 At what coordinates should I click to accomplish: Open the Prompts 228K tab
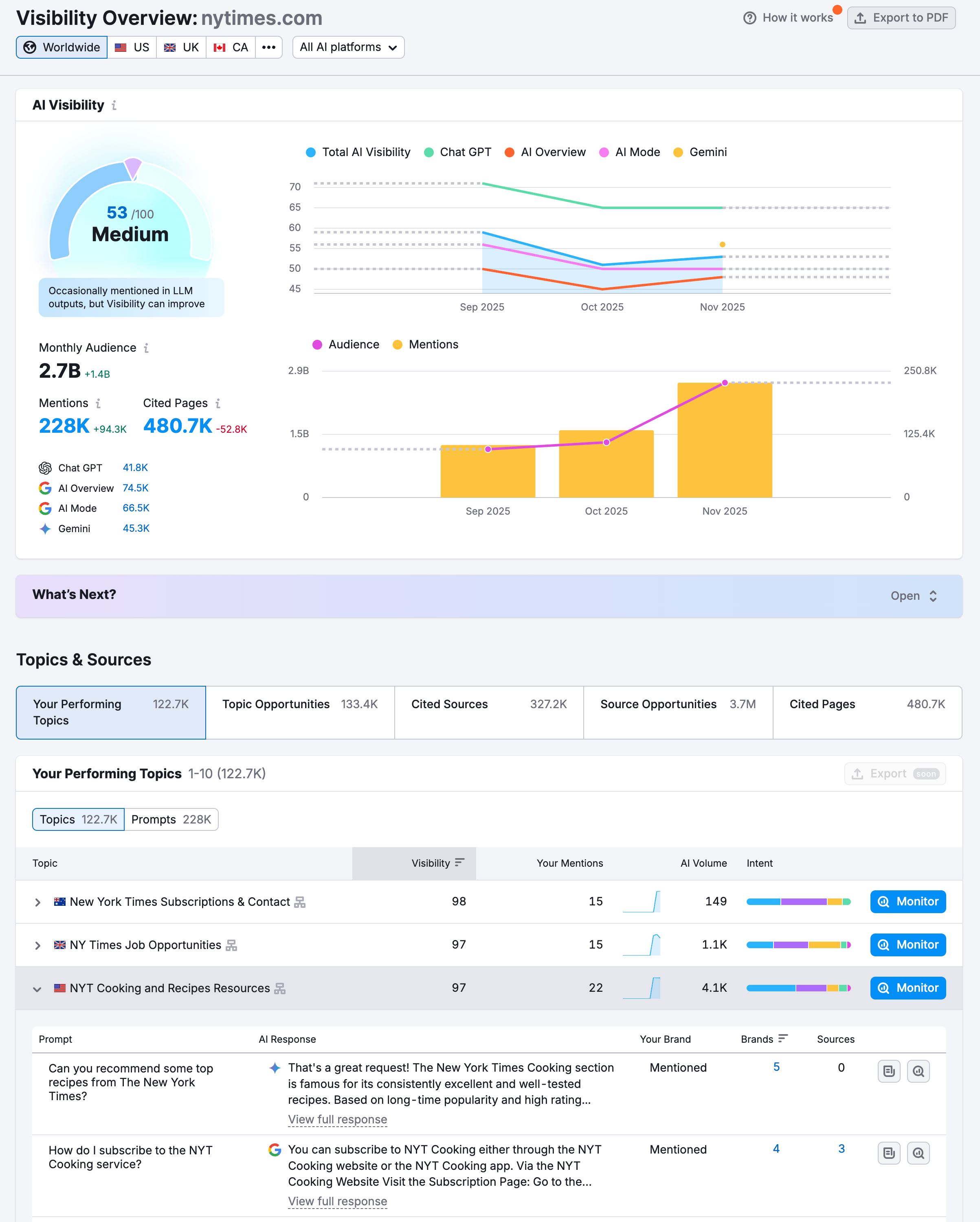point(171,819)
